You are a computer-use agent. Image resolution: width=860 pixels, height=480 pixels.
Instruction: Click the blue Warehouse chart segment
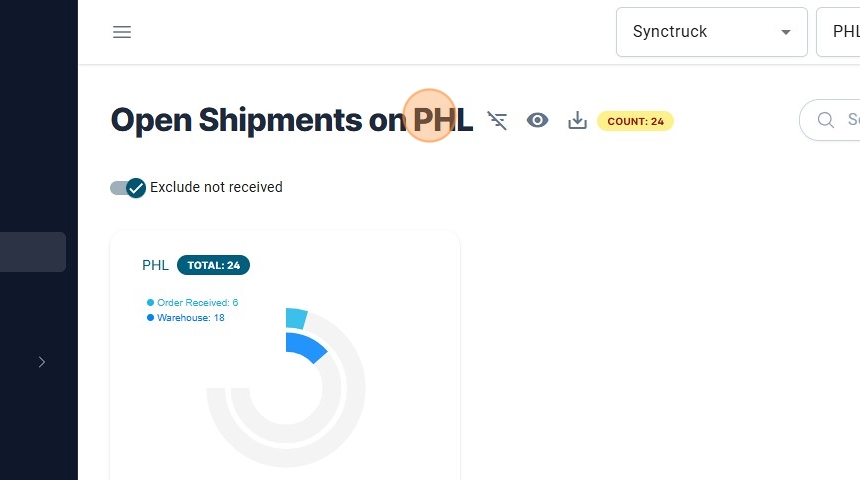pos(307,346)
